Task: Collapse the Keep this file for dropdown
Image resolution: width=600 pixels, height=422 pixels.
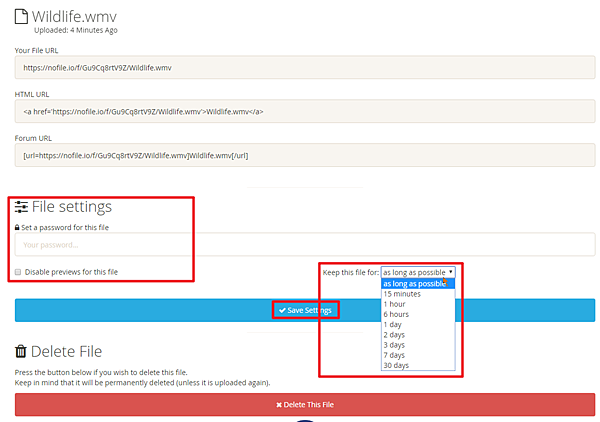Action: (418, 272)
